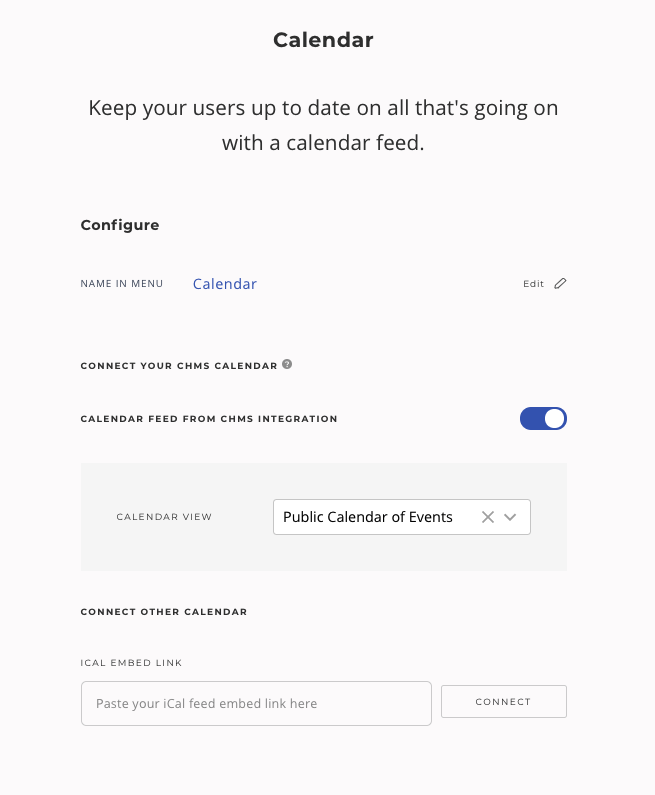This screenshot has height=795, width=655.
Task: Click the Connect Other Calendar heading
Action: tap(164, 612)
